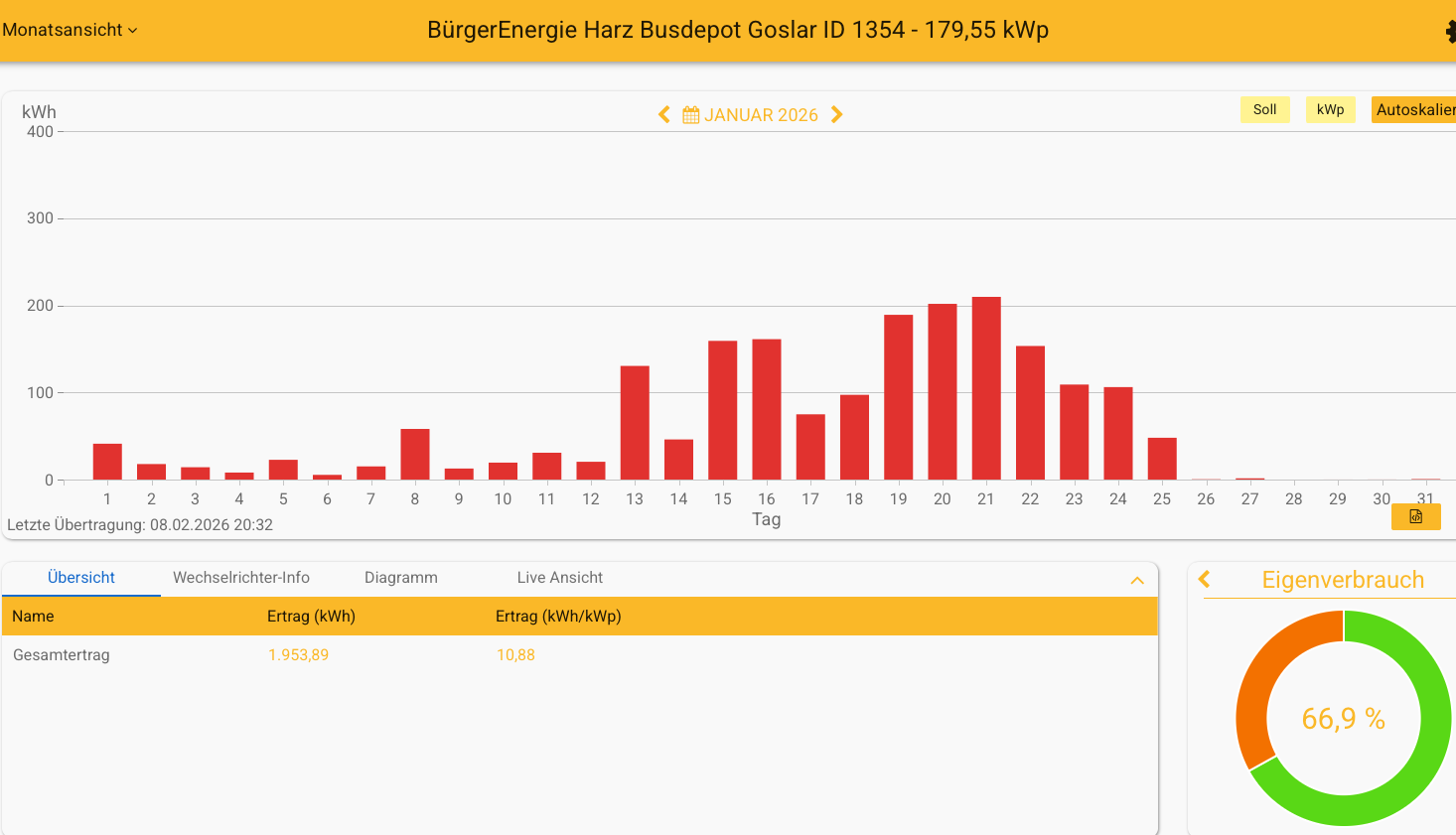Image resolution: width=1456 pixels, height=835 pixels.
Task: Switch to the Wechselrichter-Info tab
Action: pyautogui.click(x=241, y=578)
